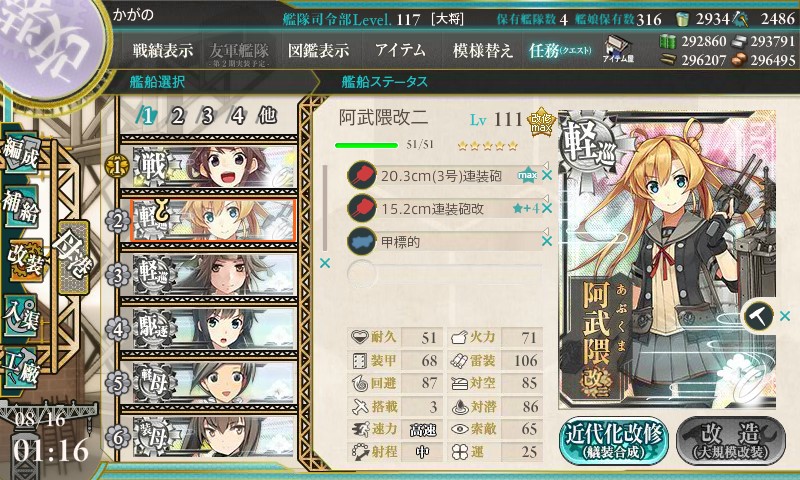Switch to the 他 other ships tab
The image size is (800, 480).
coord(267,116)
